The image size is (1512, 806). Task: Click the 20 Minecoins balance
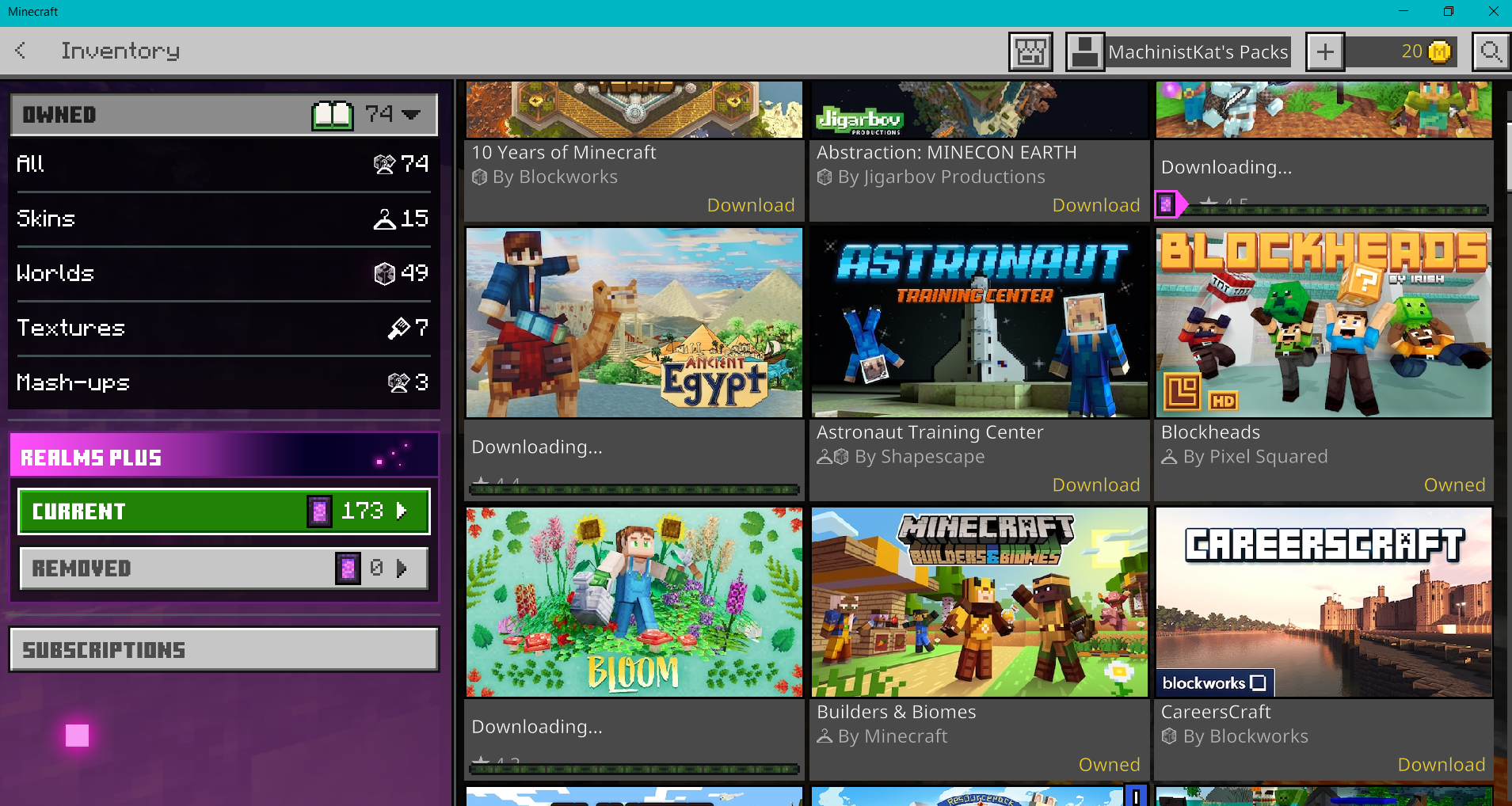(x=1412, y=52)
